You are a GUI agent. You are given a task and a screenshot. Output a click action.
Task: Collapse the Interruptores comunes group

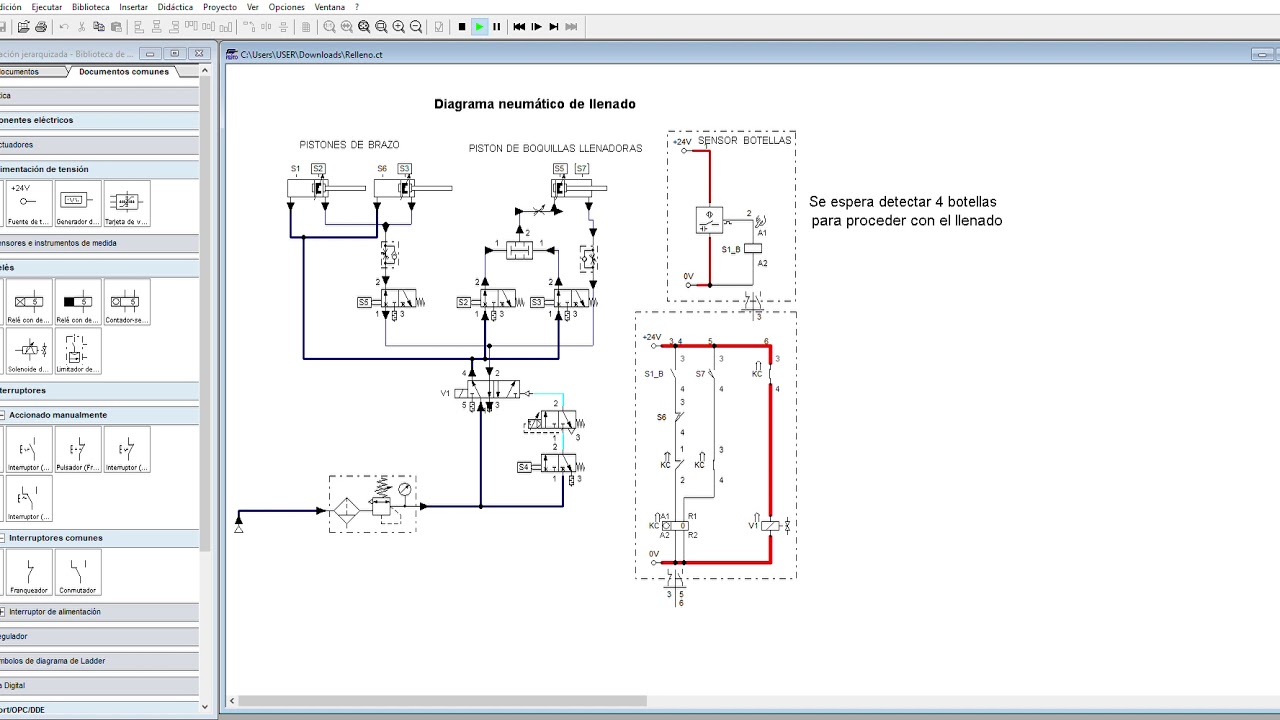(x=3, y=538)
